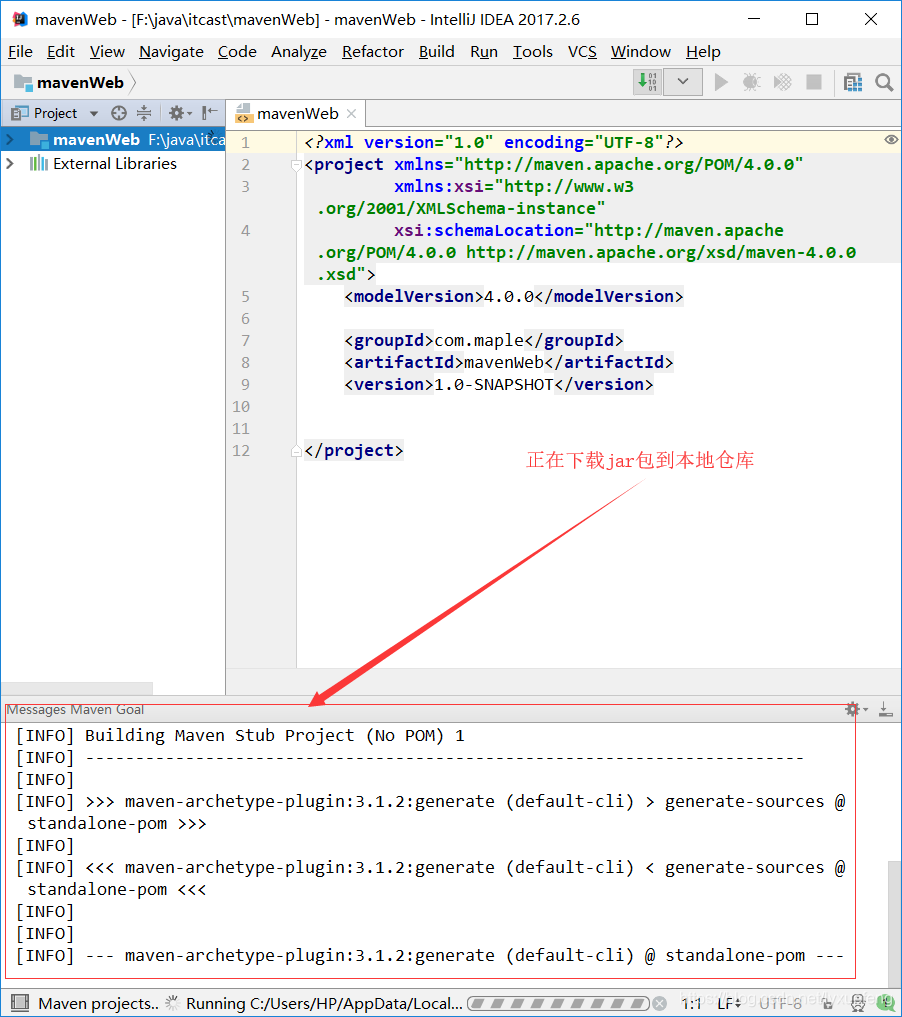The width and height of the screenshot is (902, 1017).
Task: Toggle the inspection eye icon in editor
Action: click(x=891, y=140)
